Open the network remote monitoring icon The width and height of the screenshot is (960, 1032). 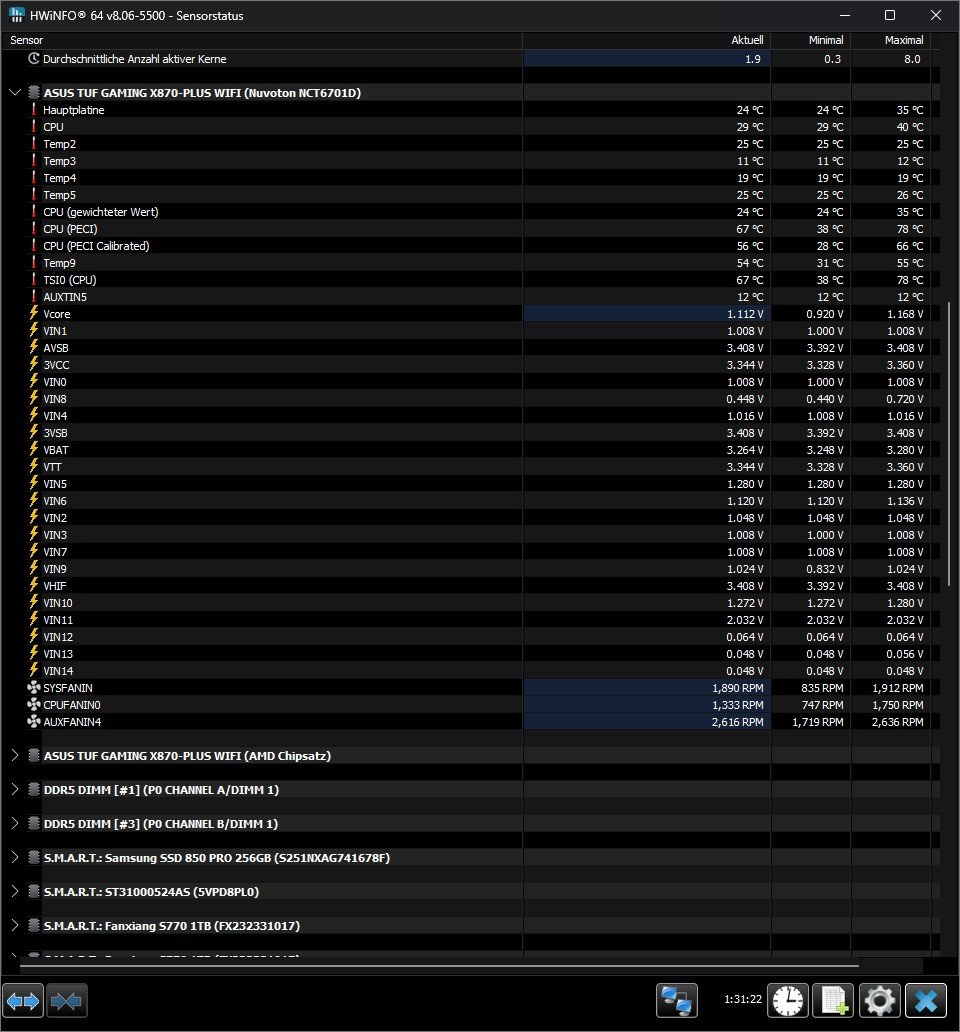click(676, 1001)
